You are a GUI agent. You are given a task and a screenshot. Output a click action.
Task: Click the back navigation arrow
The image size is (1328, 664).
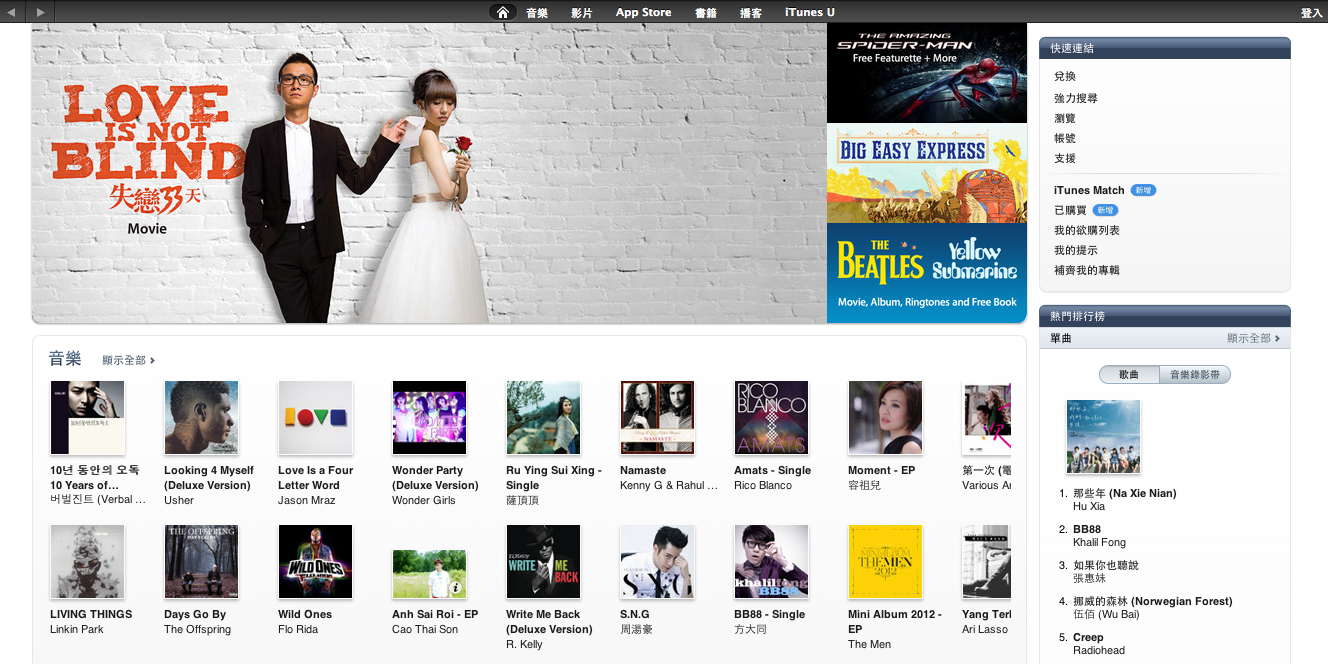point(12,12)
